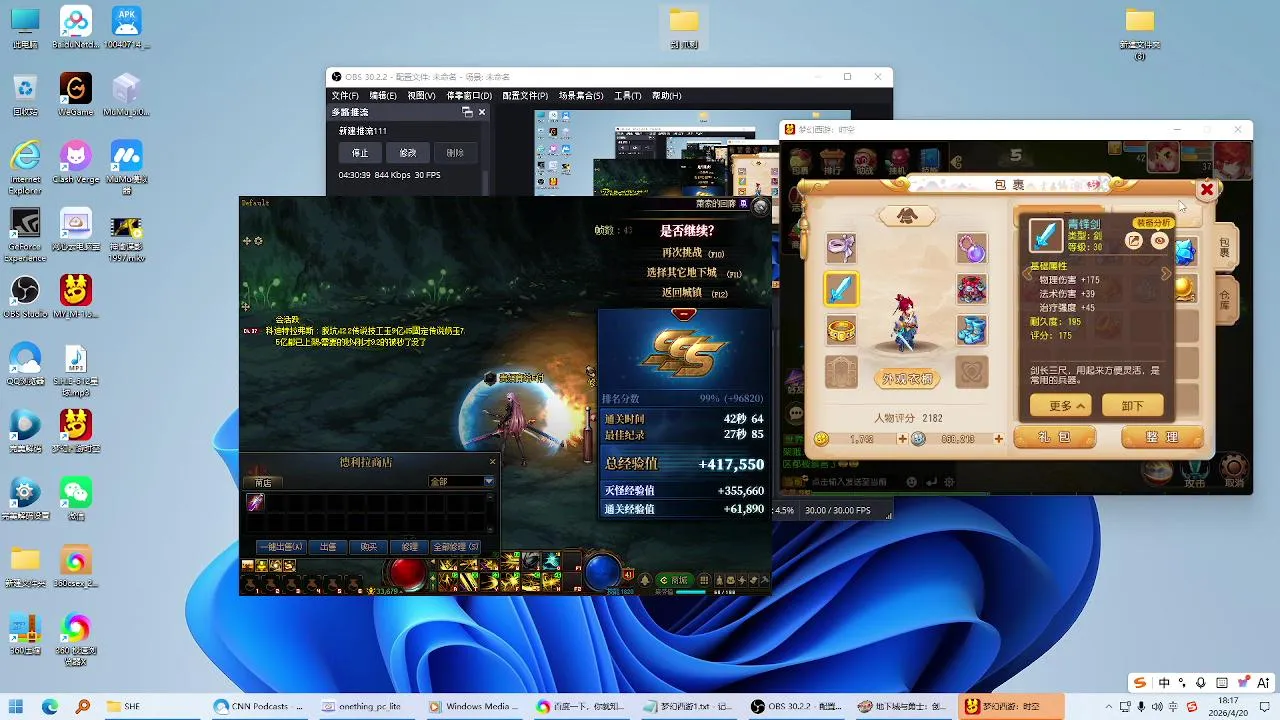Select equipped blue sword slot in inventory
This screenshot has height=720, width=1280.
(841, 289)
